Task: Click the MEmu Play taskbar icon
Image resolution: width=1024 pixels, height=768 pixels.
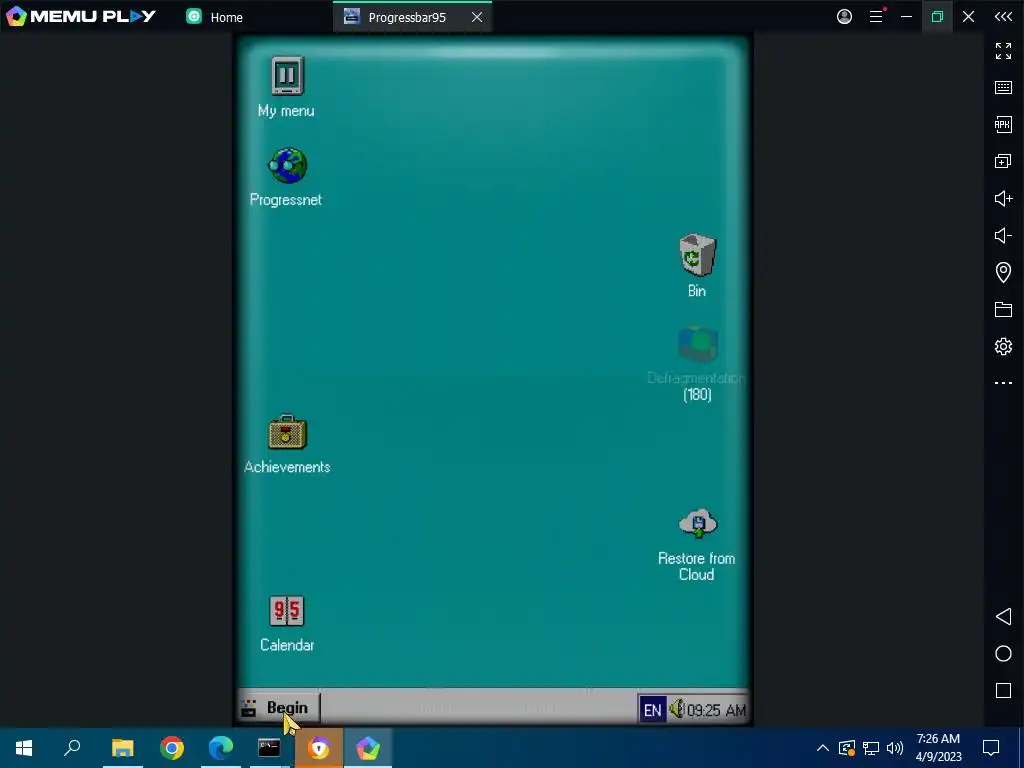Action: tap(368, 748)
